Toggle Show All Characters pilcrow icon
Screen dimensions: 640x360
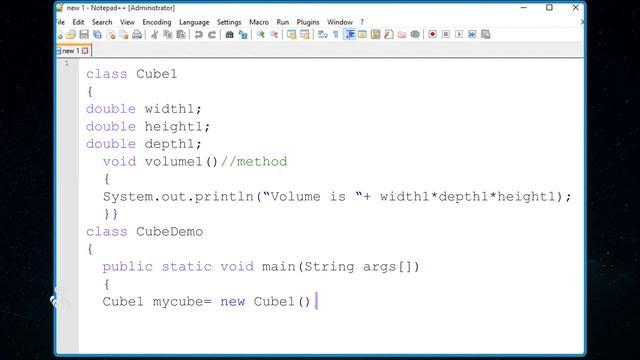point(336,35)
